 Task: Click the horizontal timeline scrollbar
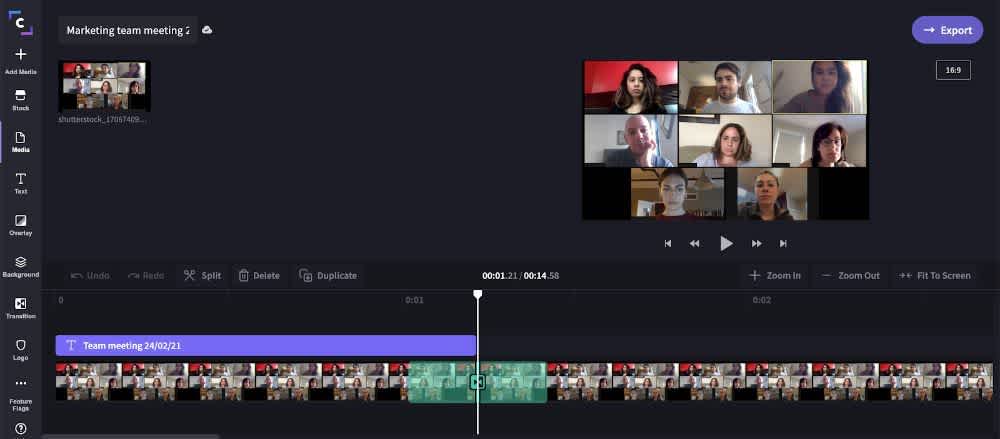(131, 436)
